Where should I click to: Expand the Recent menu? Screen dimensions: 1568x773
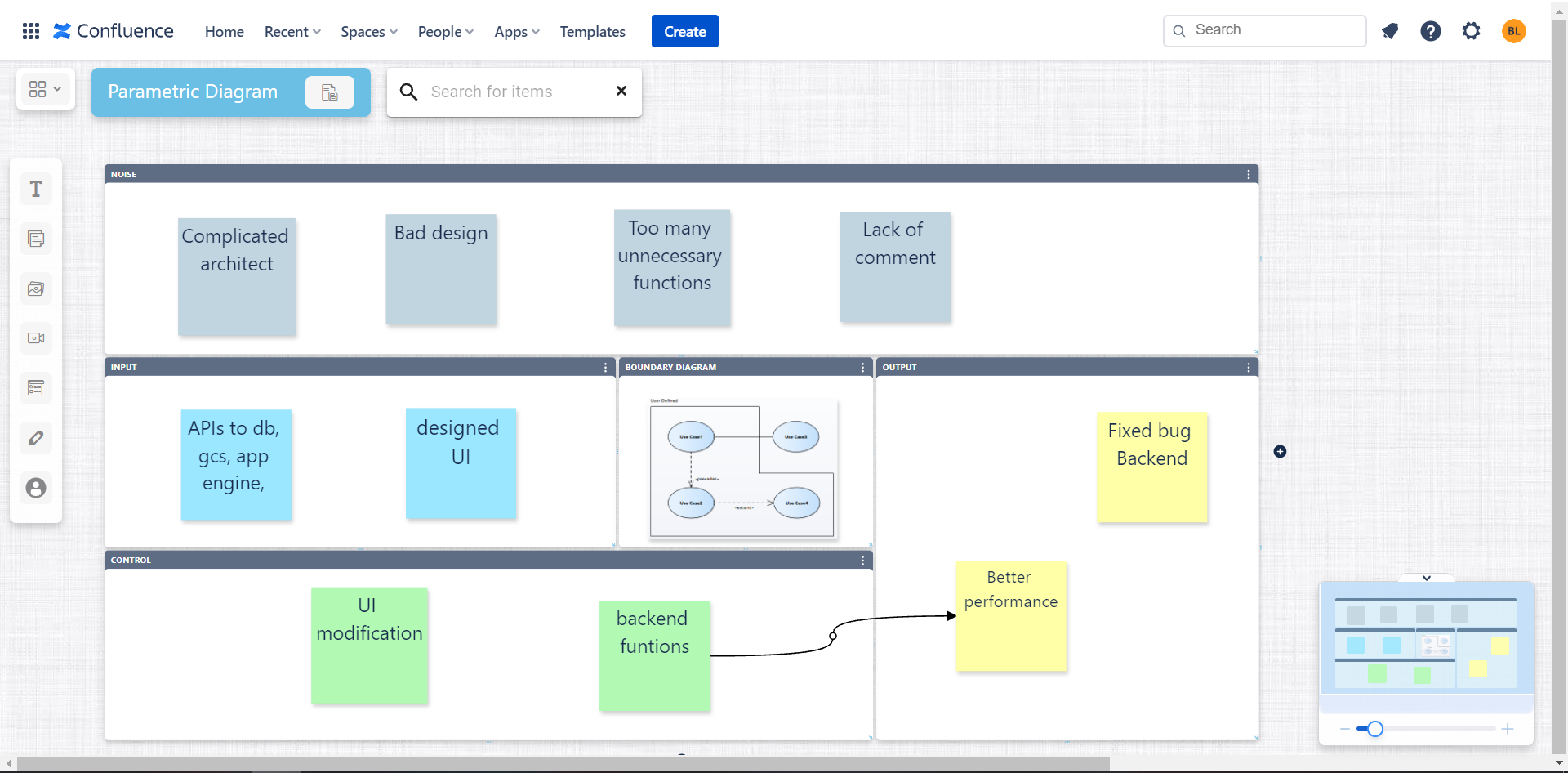point(292,32)
